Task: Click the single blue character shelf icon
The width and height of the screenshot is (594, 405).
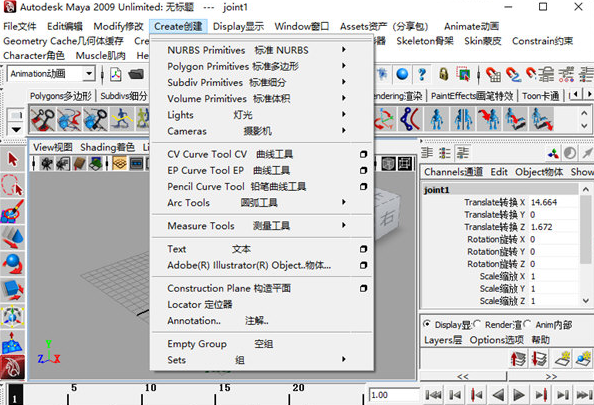Action: pyautogui.click(x=436, y=119)
